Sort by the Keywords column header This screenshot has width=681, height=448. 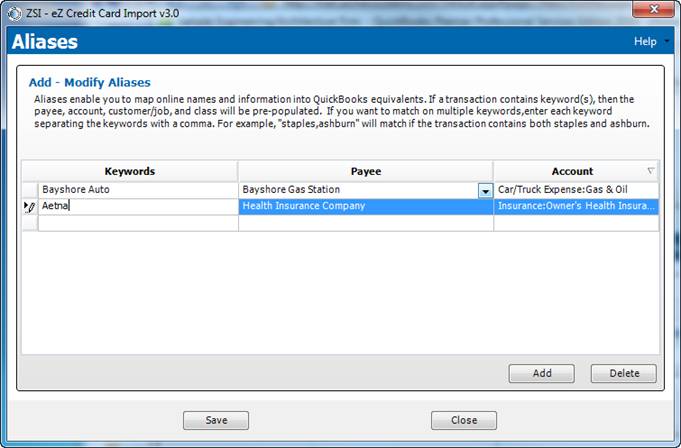[x=129, y=171]
